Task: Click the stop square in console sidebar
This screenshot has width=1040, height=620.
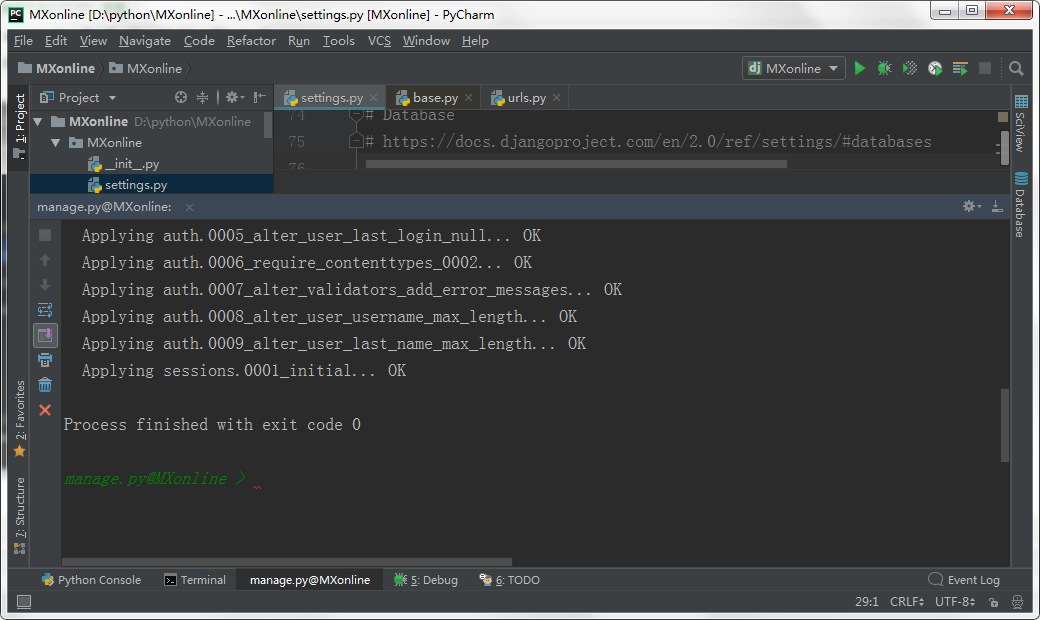Action: click(45, 235)
